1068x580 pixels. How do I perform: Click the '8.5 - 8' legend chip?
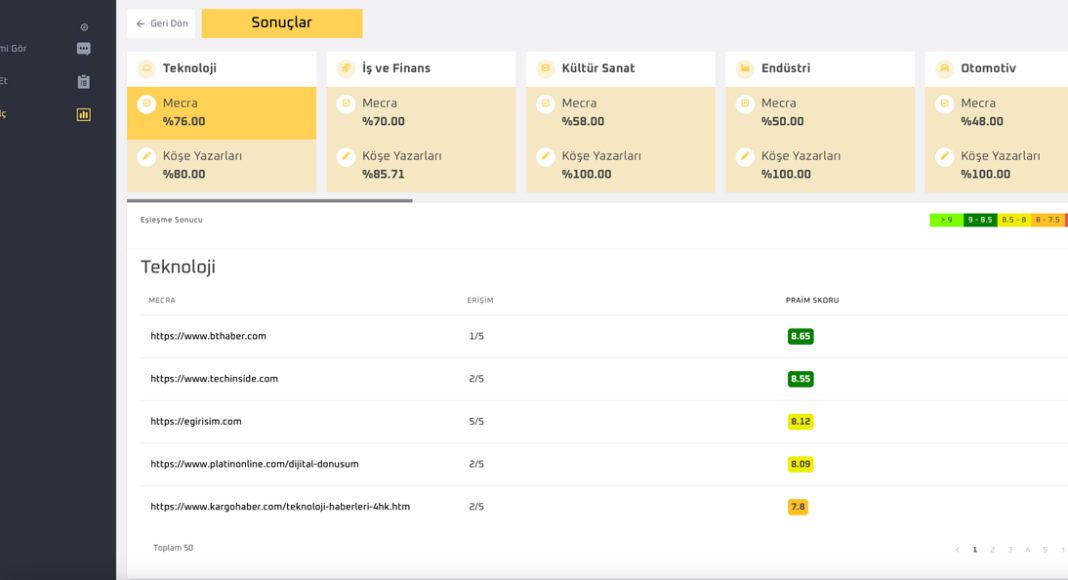[x=1014, y=220]
